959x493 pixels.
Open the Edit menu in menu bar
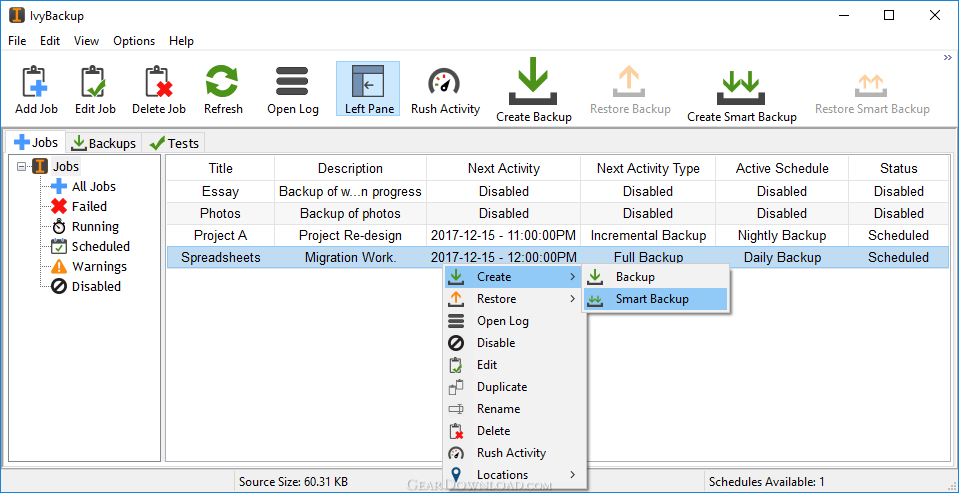click(x=50, y=41)
